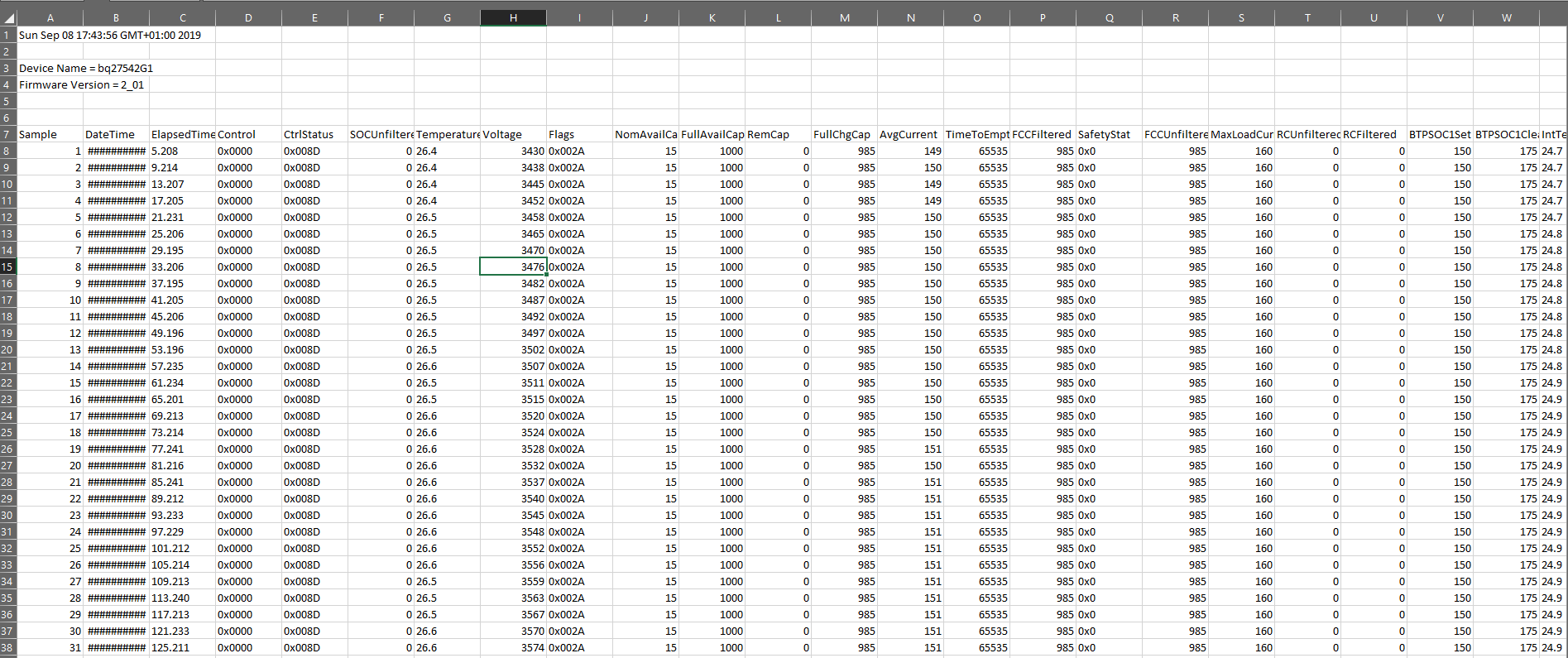Click the 'CtrlStatus' header cell
The width and height of the screenshot is (1568, 658).
(x=314, y=134)
